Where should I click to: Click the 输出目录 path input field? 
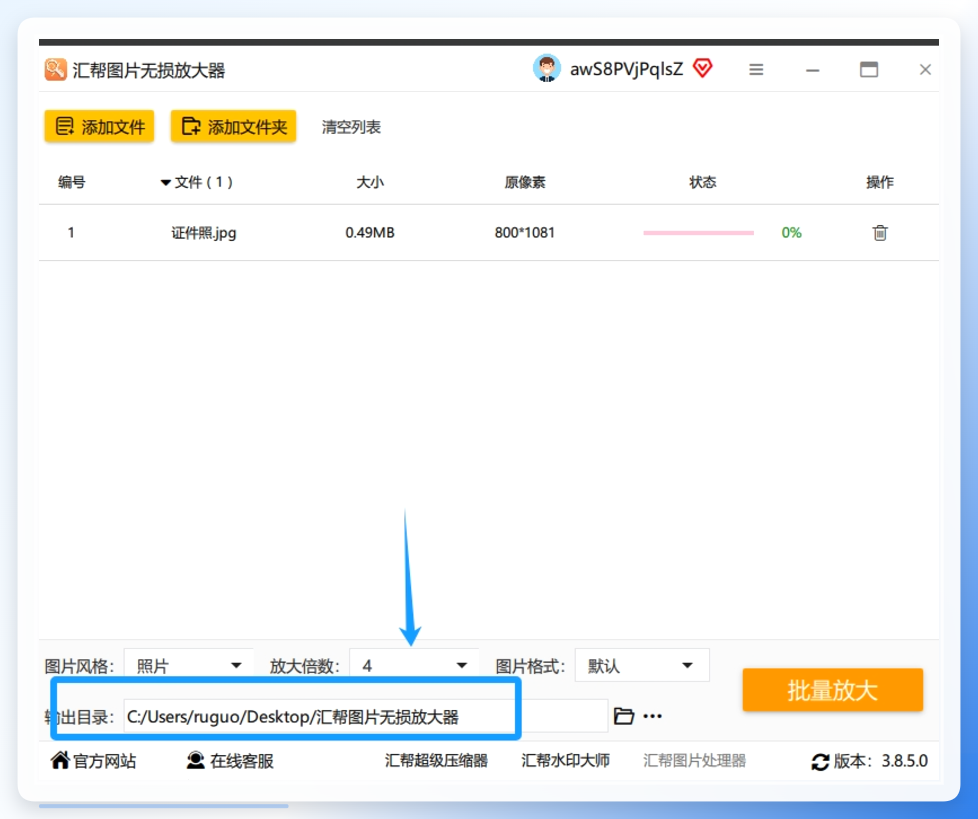[x=366, y=716]
